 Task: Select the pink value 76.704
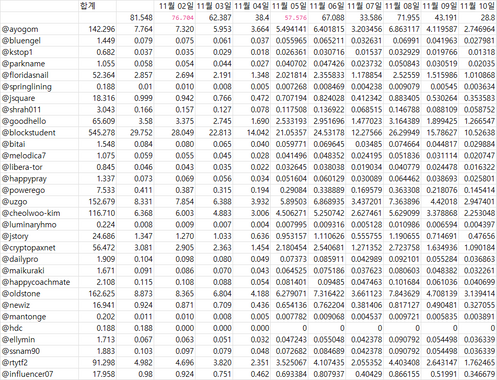point(183,18)
